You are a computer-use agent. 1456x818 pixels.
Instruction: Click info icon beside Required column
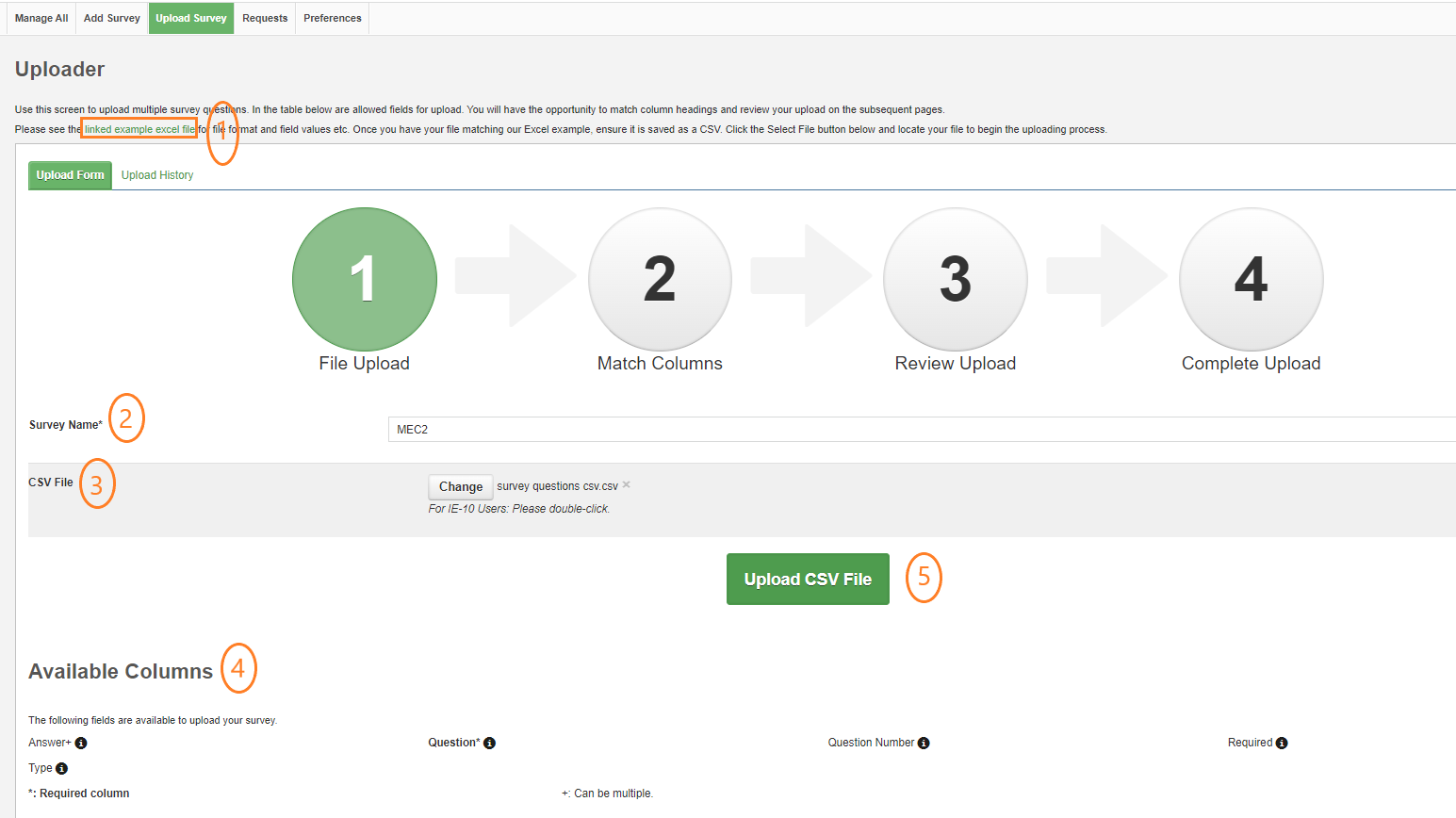pos(1282,744)
